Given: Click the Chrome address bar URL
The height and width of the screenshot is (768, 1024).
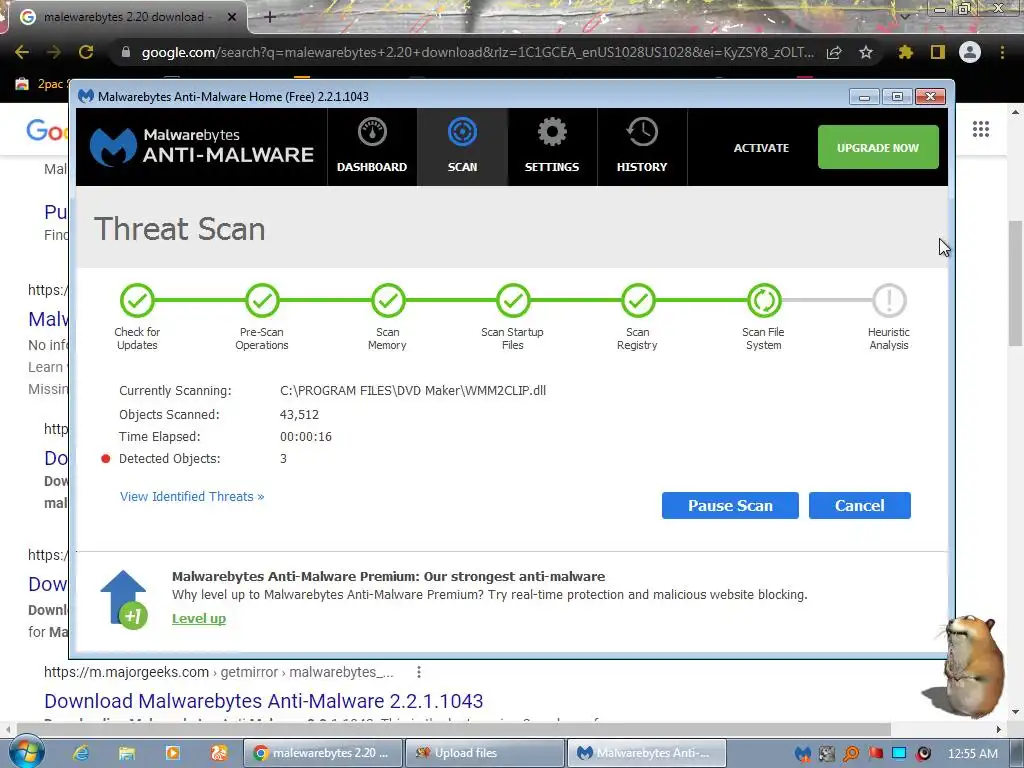Looking at the screenshot, I should point(478,52).
